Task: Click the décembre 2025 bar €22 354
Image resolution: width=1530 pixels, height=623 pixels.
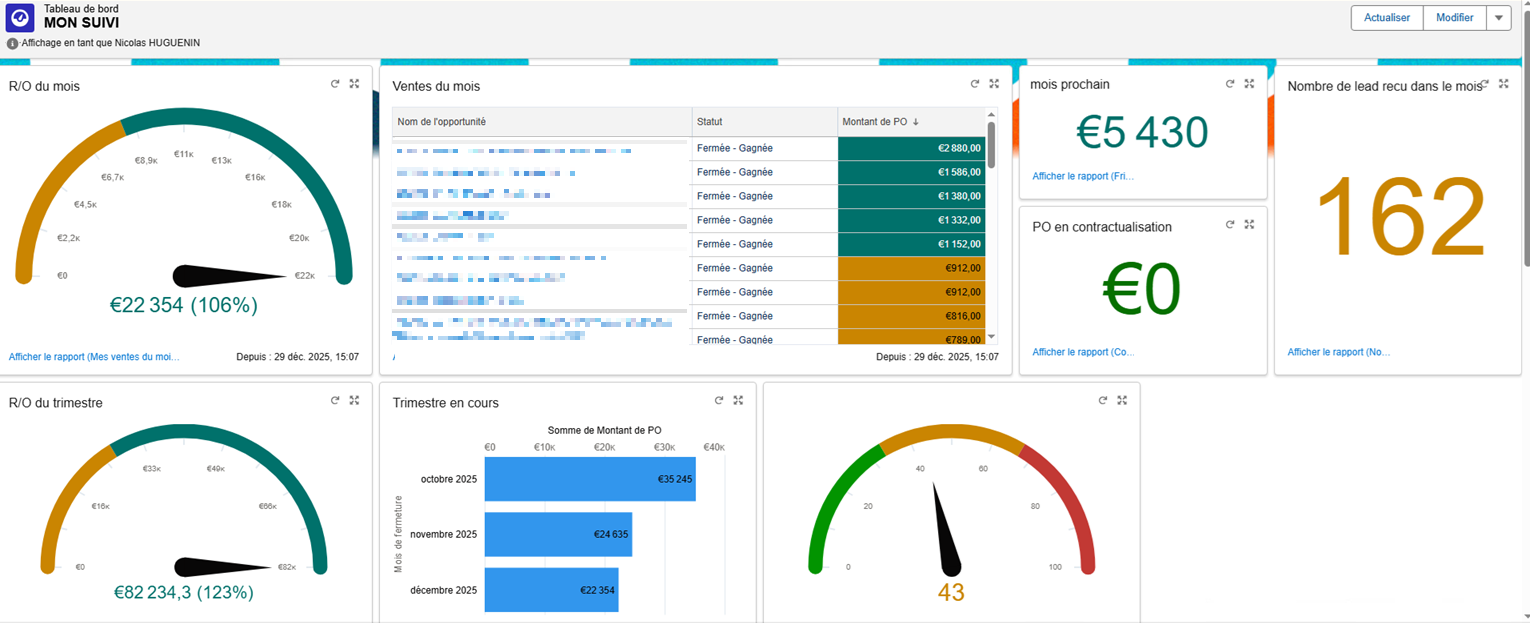Action: coord(551,590)
